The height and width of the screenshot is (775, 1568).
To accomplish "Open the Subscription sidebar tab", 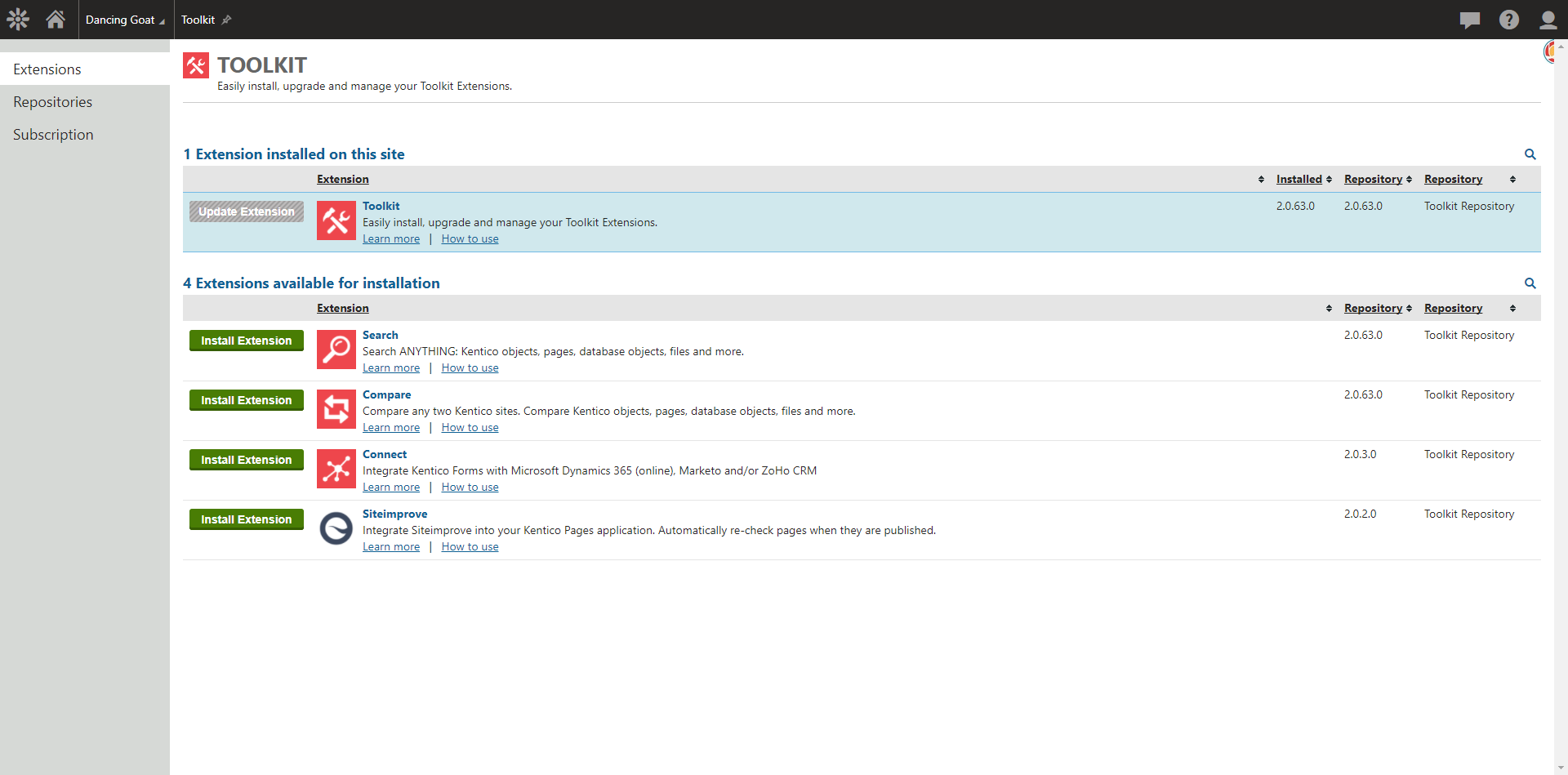I will pos(85,135).
